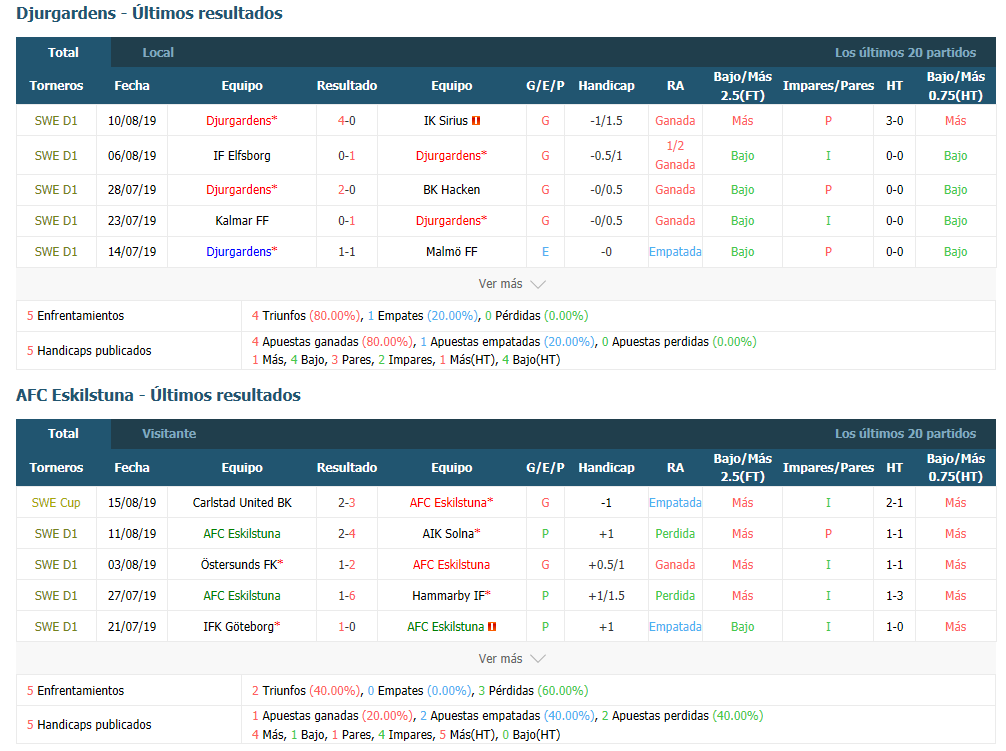Click the handicap value +1/1.5
The height and width of the screenshot is (751, 1006).
(606, 596)
